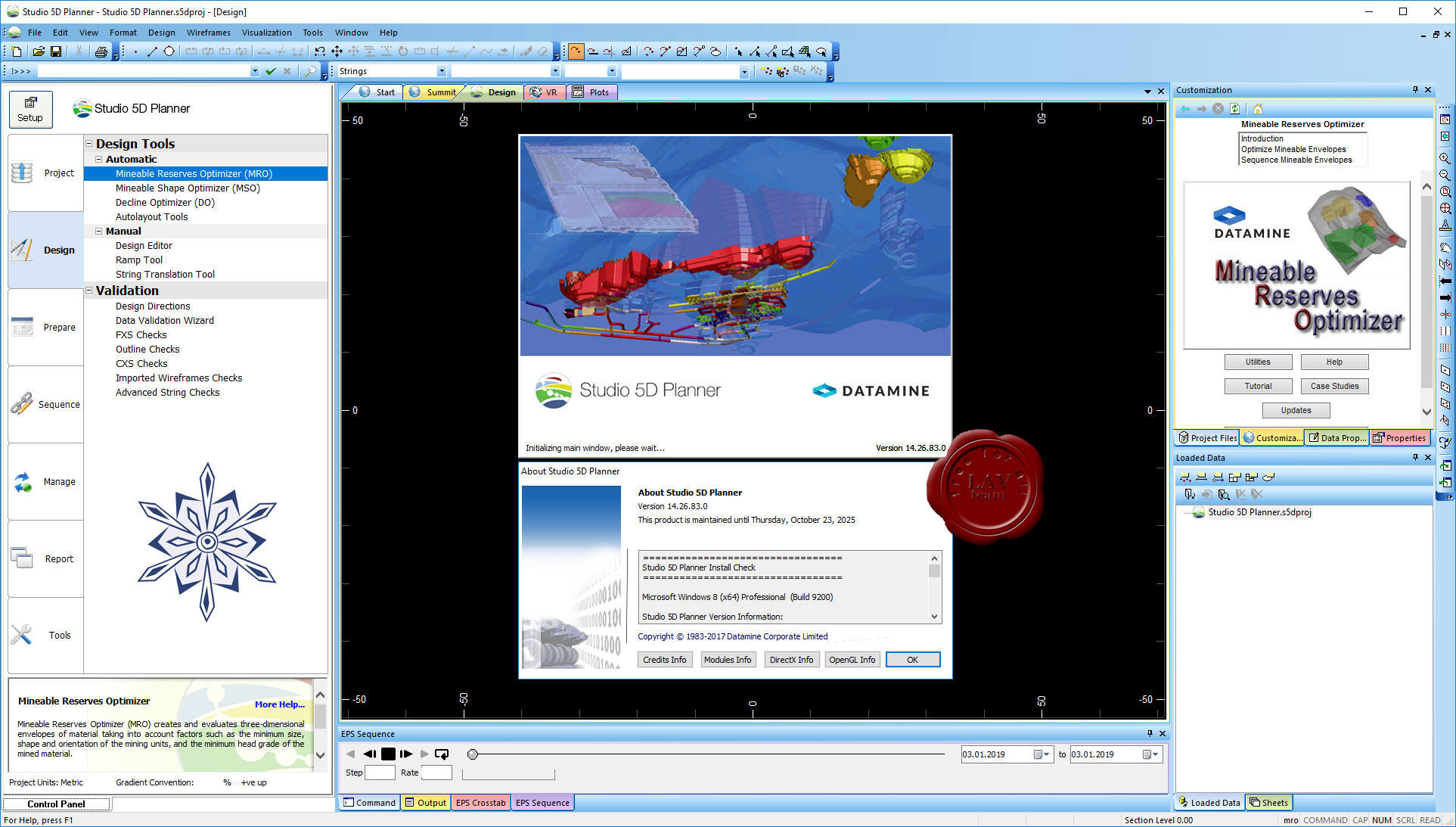The width and height of the screenshot is (1456, 827).
Task: Click the zoom out magnifier on right toolbar
Action: [1445, 175]
